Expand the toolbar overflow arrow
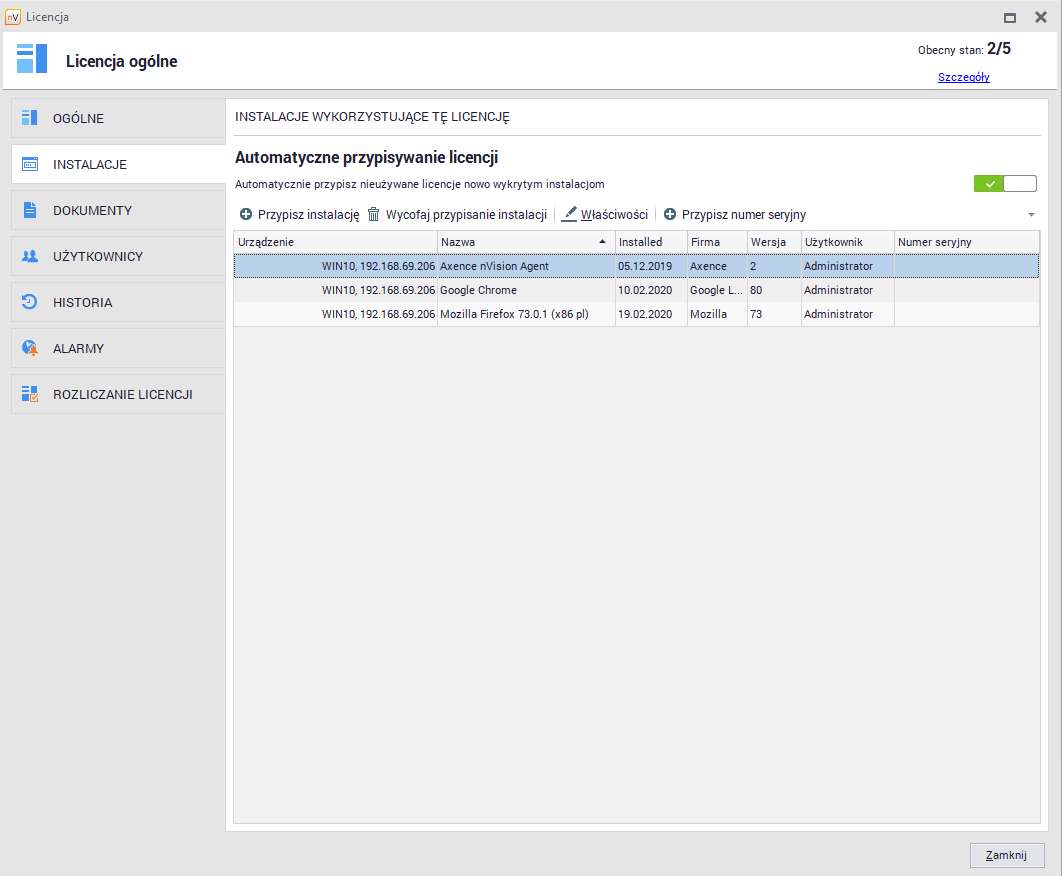 1031,215
